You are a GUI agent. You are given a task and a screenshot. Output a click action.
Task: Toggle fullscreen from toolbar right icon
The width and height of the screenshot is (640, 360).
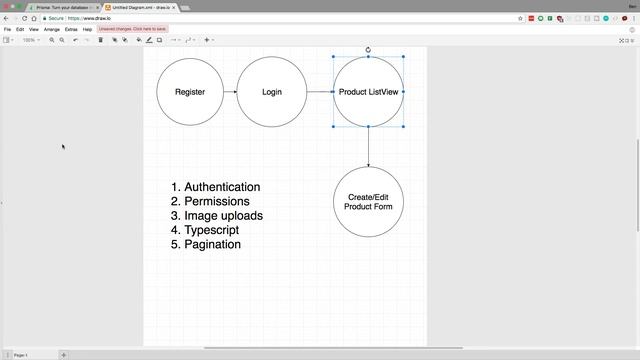622,40
